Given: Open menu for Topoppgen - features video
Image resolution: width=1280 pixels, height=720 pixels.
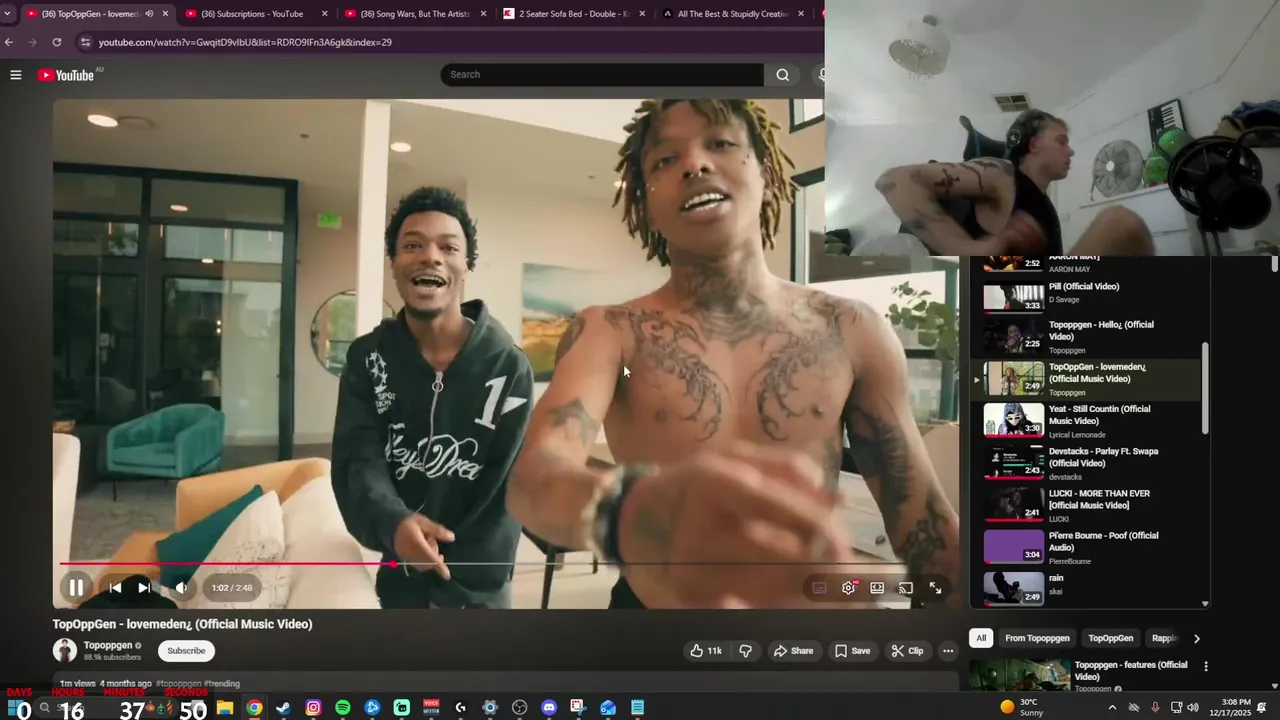Looking at the screenshot, I should click(x=1206, y=666).
